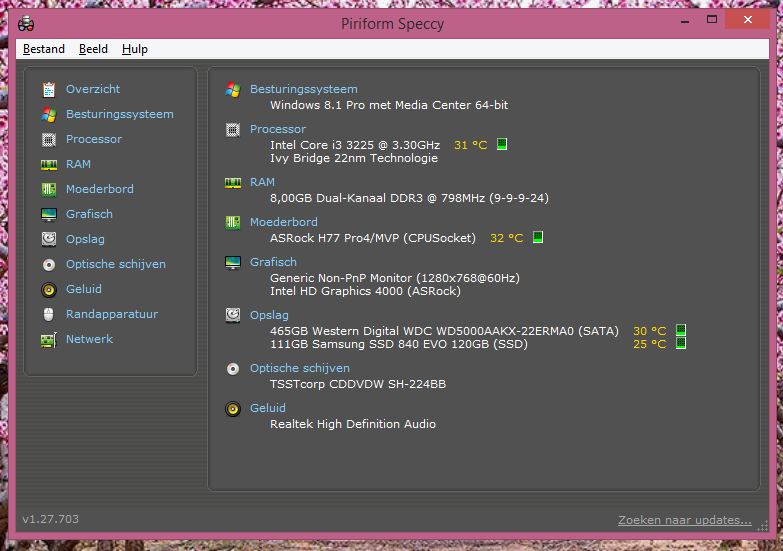The image size is (783, 551).
Task: Maximize the Piriform Speccy window
Action: [x=712, y=19]
